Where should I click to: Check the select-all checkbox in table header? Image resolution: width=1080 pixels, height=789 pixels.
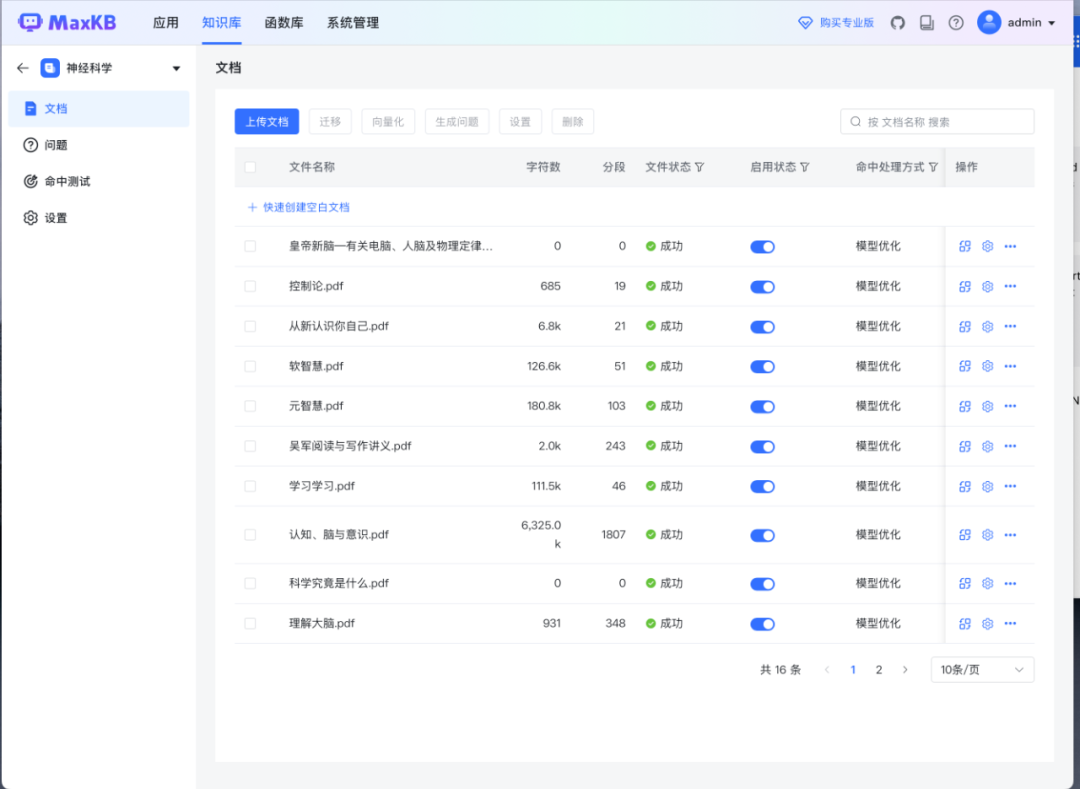(x=250, y=167)
